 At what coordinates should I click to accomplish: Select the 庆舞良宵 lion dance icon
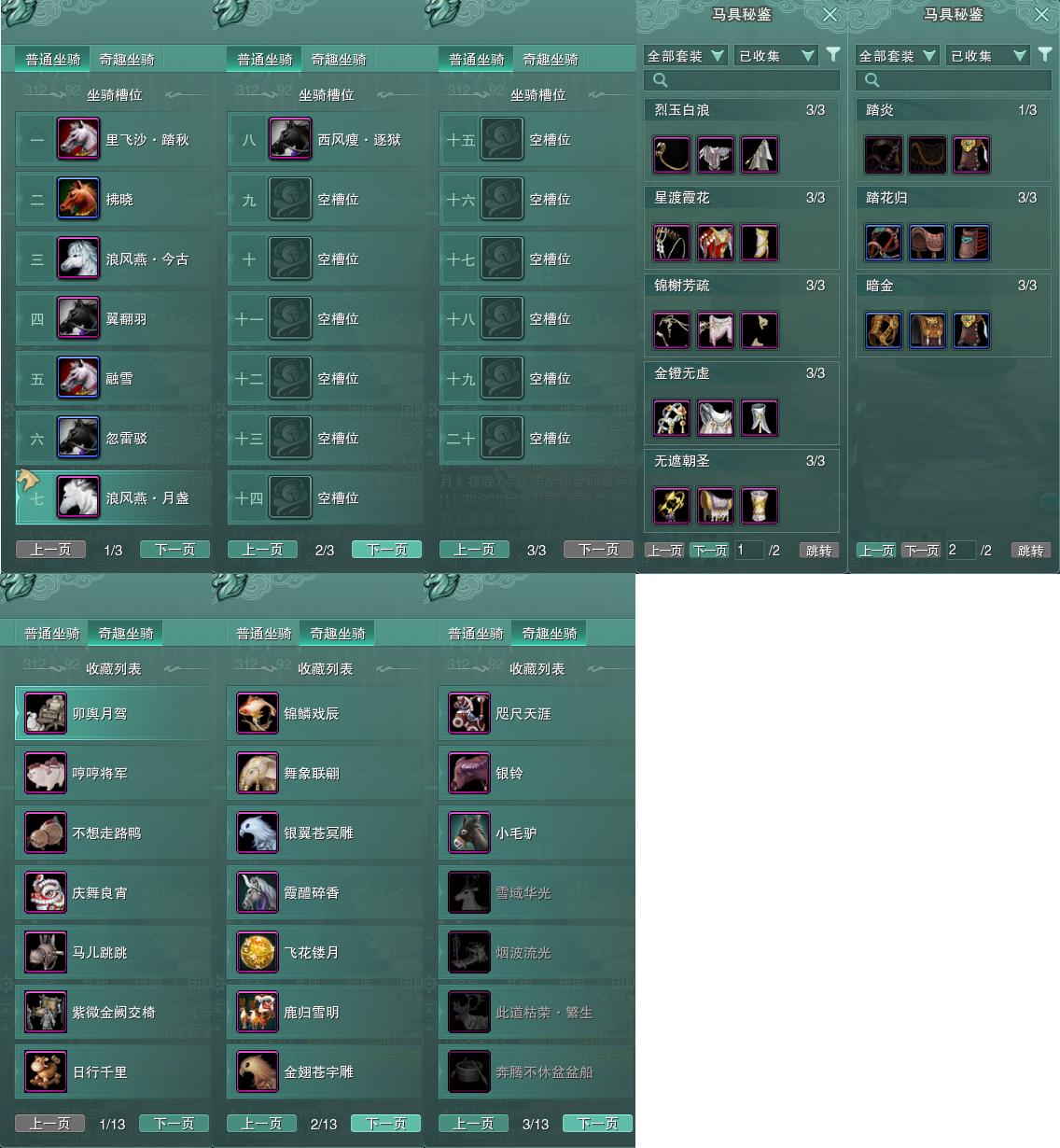(45, 892)
